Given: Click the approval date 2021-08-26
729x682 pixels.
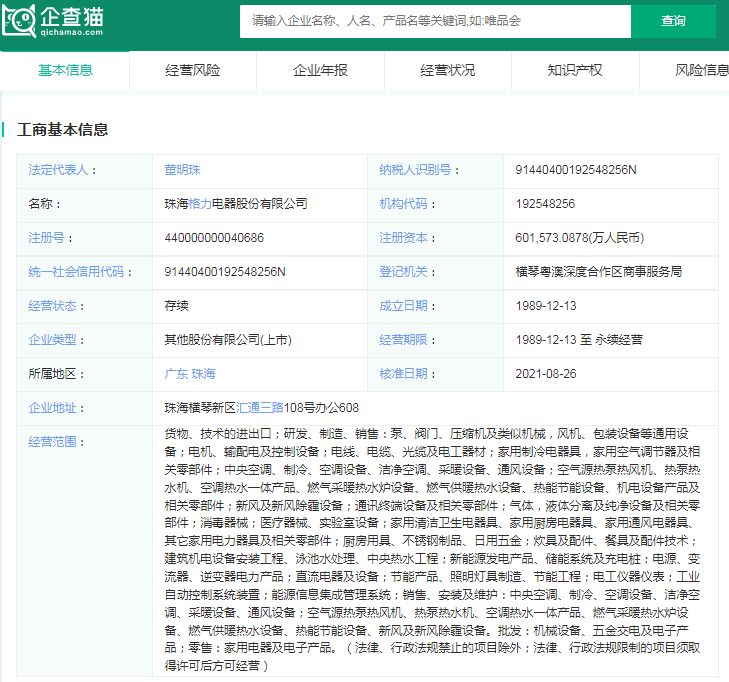Looking at the screenshot, I should click(x=546, y=374).
